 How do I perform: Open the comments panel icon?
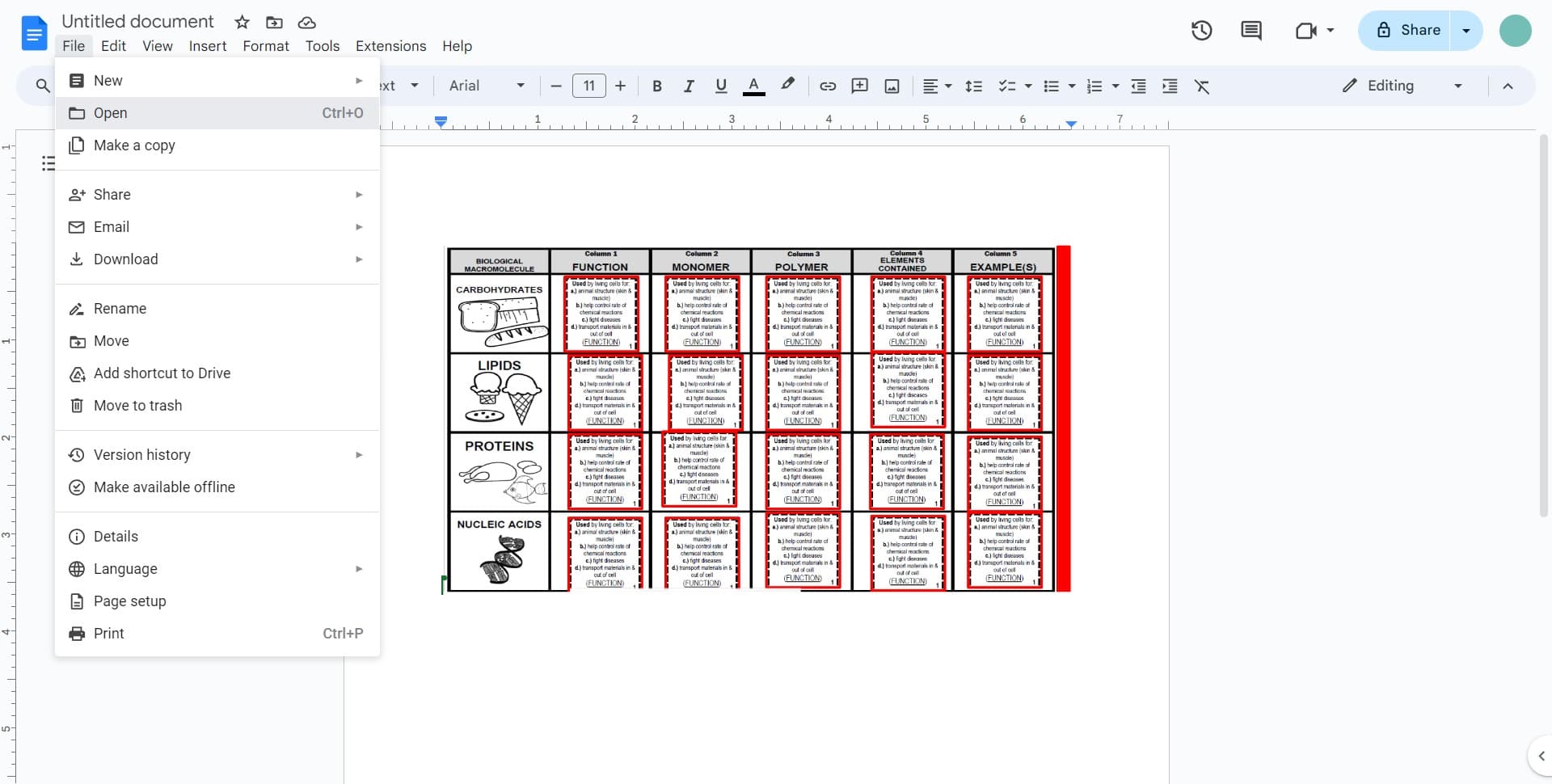[1250, 31]
